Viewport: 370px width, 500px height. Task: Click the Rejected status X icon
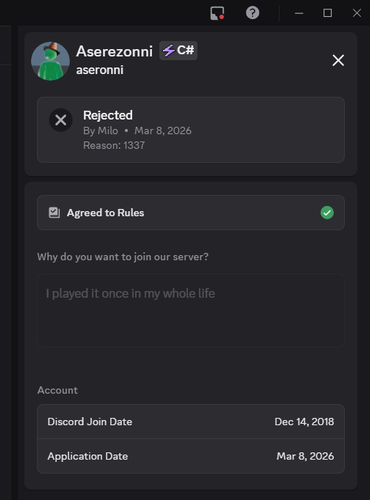click(61, 120)
